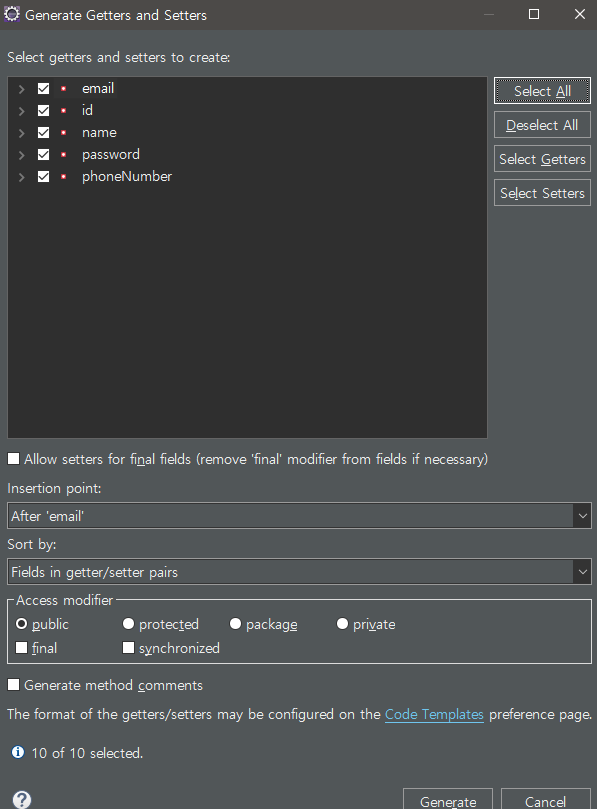Viewport: 597px width, 809px height.
Task: Cancel the dialog
Action: pyautogui.click(x=546, y=800)
